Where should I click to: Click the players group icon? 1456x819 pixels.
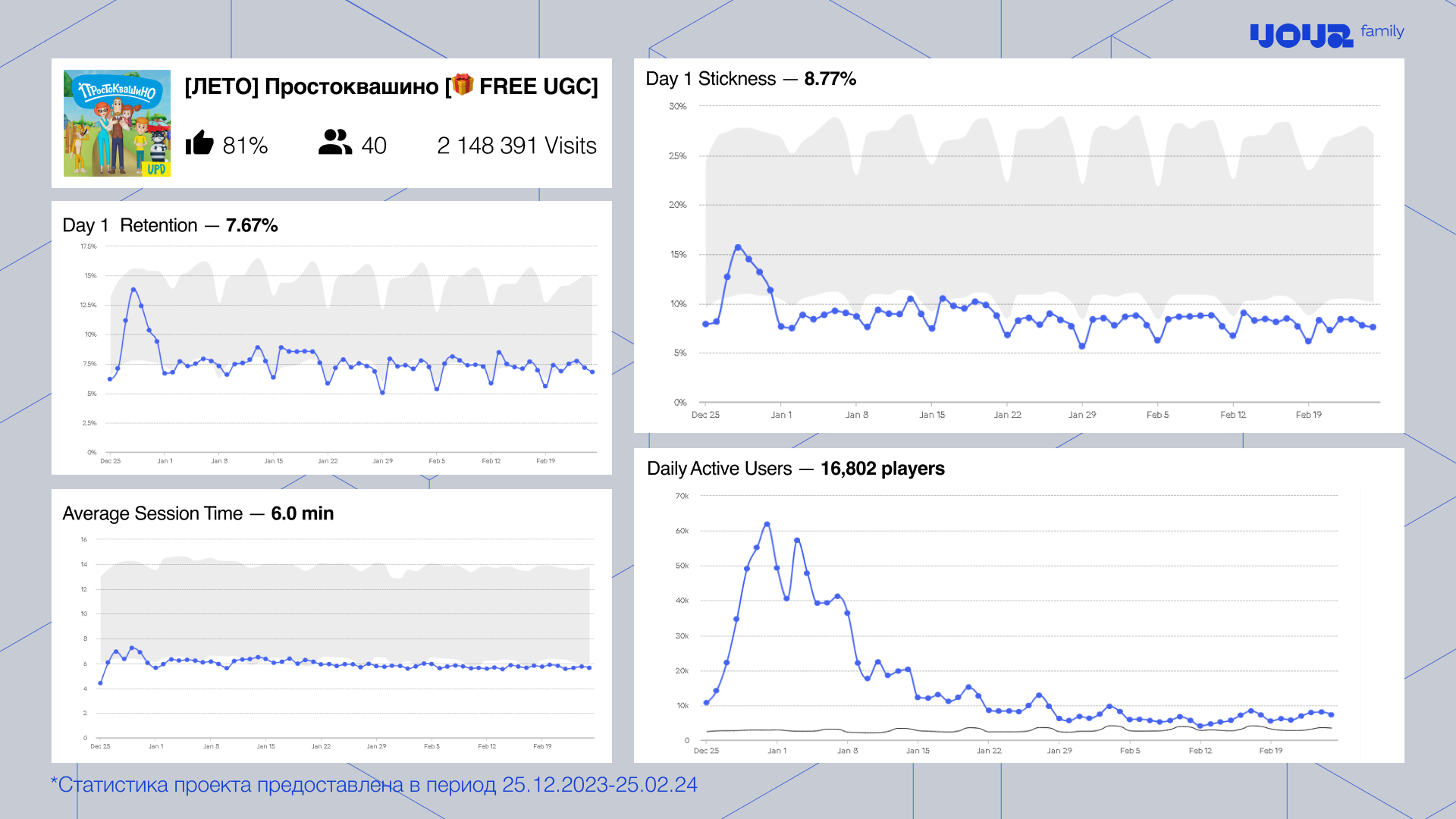(335, 142)
